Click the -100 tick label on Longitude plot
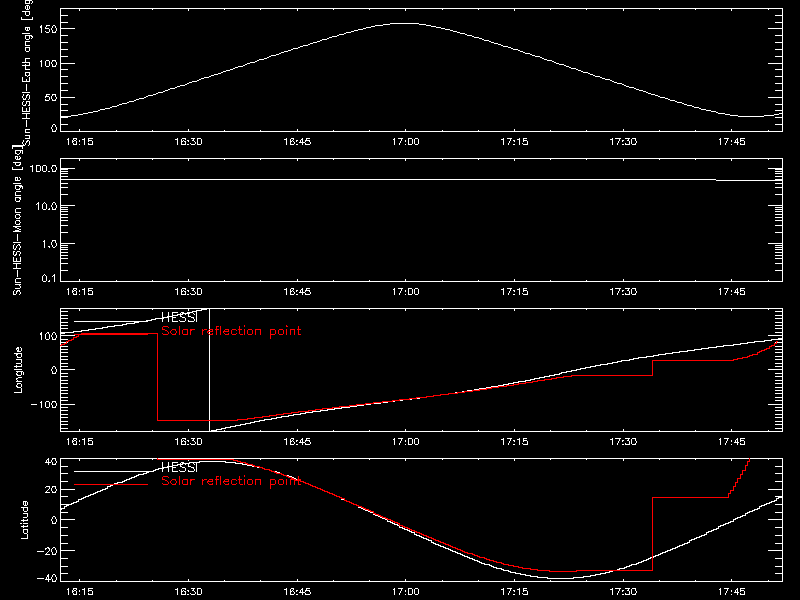800x600 pixels. coord(44,404)
